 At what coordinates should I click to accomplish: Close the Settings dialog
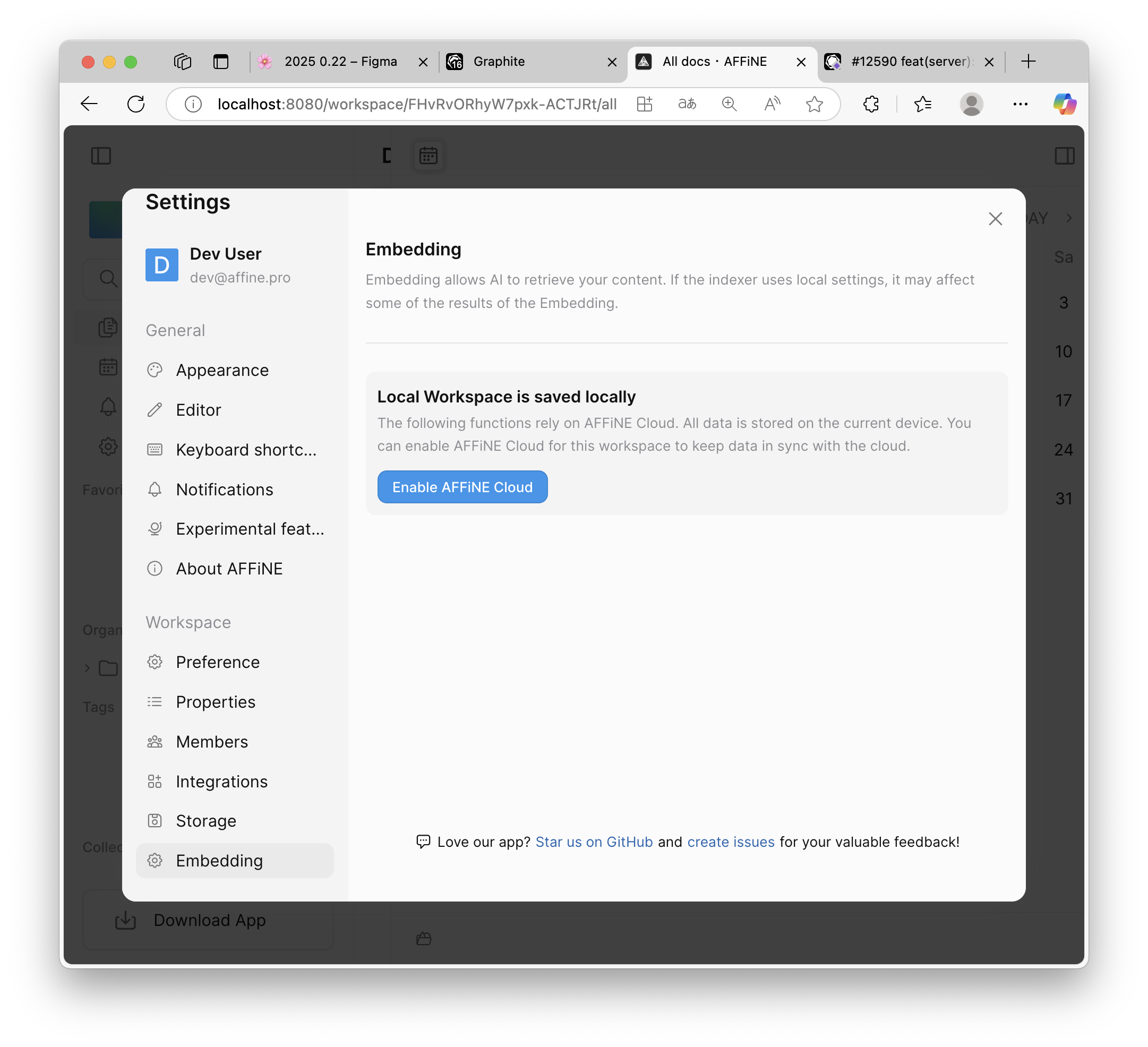(x=995, y=219)
